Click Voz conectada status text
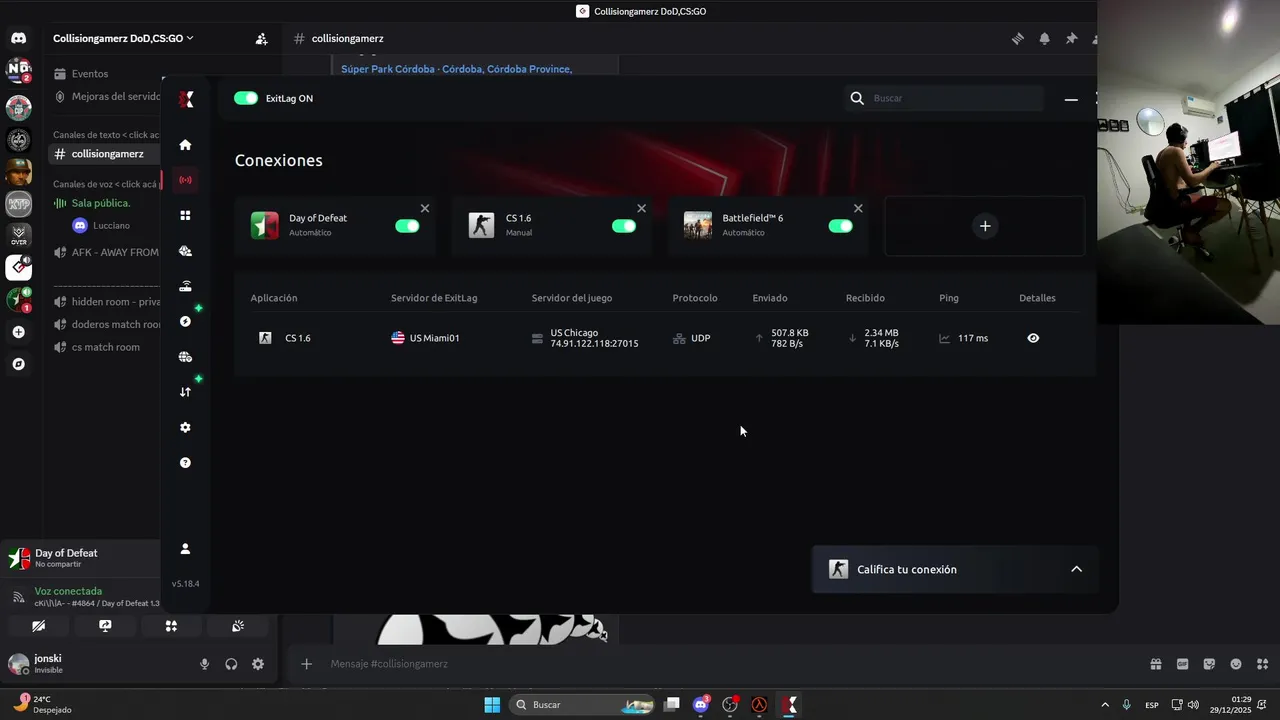This screenshot has height=720, width=1280. click(x=68, y=591)
